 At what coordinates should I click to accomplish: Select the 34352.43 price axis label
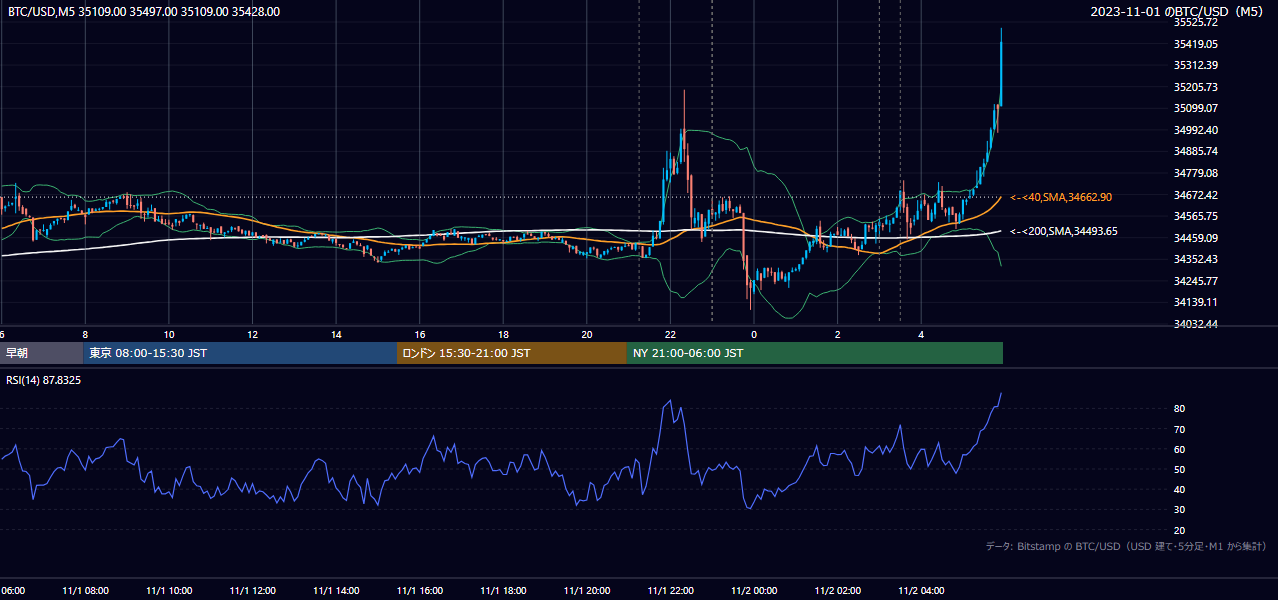click(1196, 259)
